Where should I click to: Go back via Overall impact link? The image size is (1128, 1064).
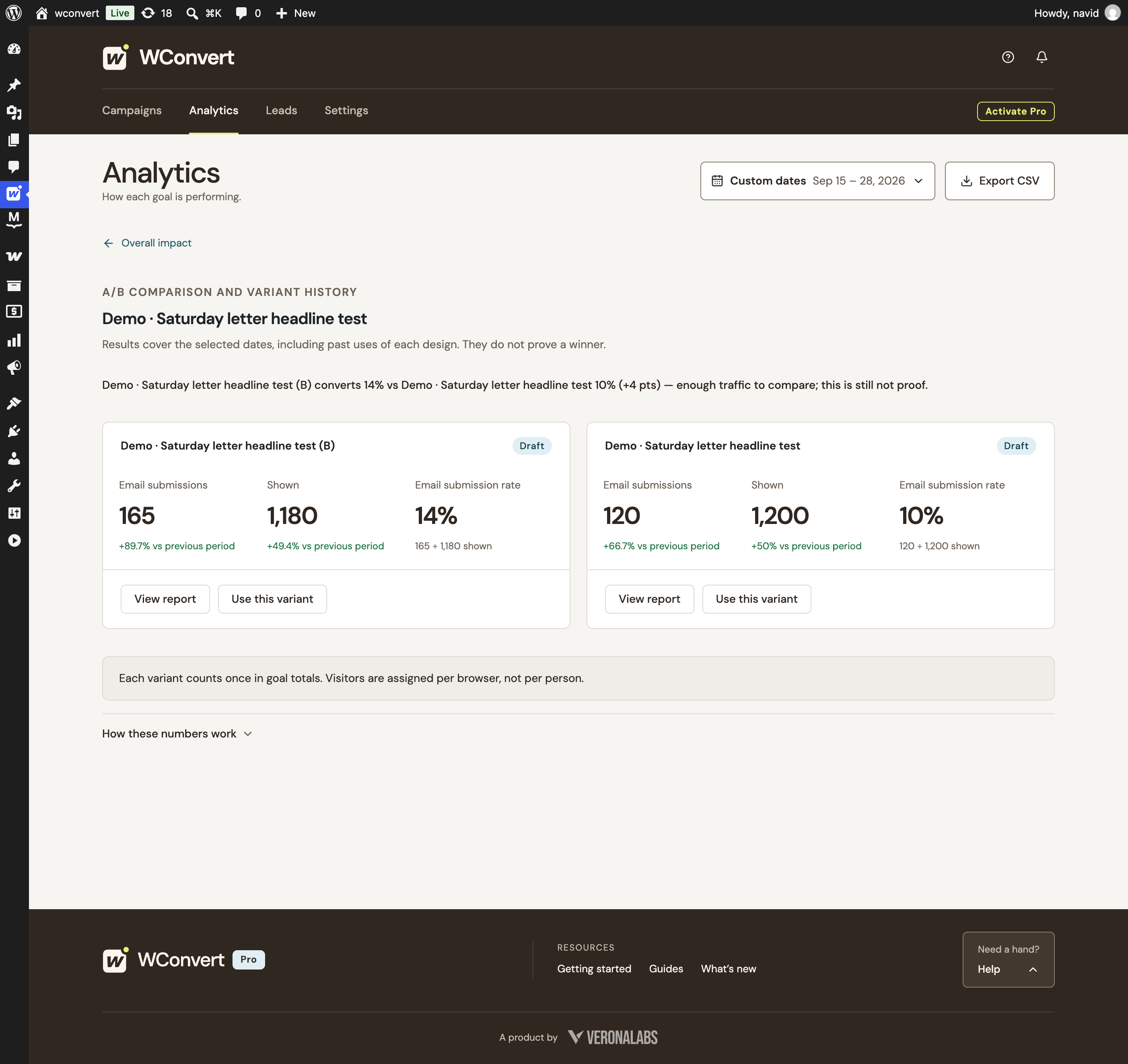tap(147, 243)
